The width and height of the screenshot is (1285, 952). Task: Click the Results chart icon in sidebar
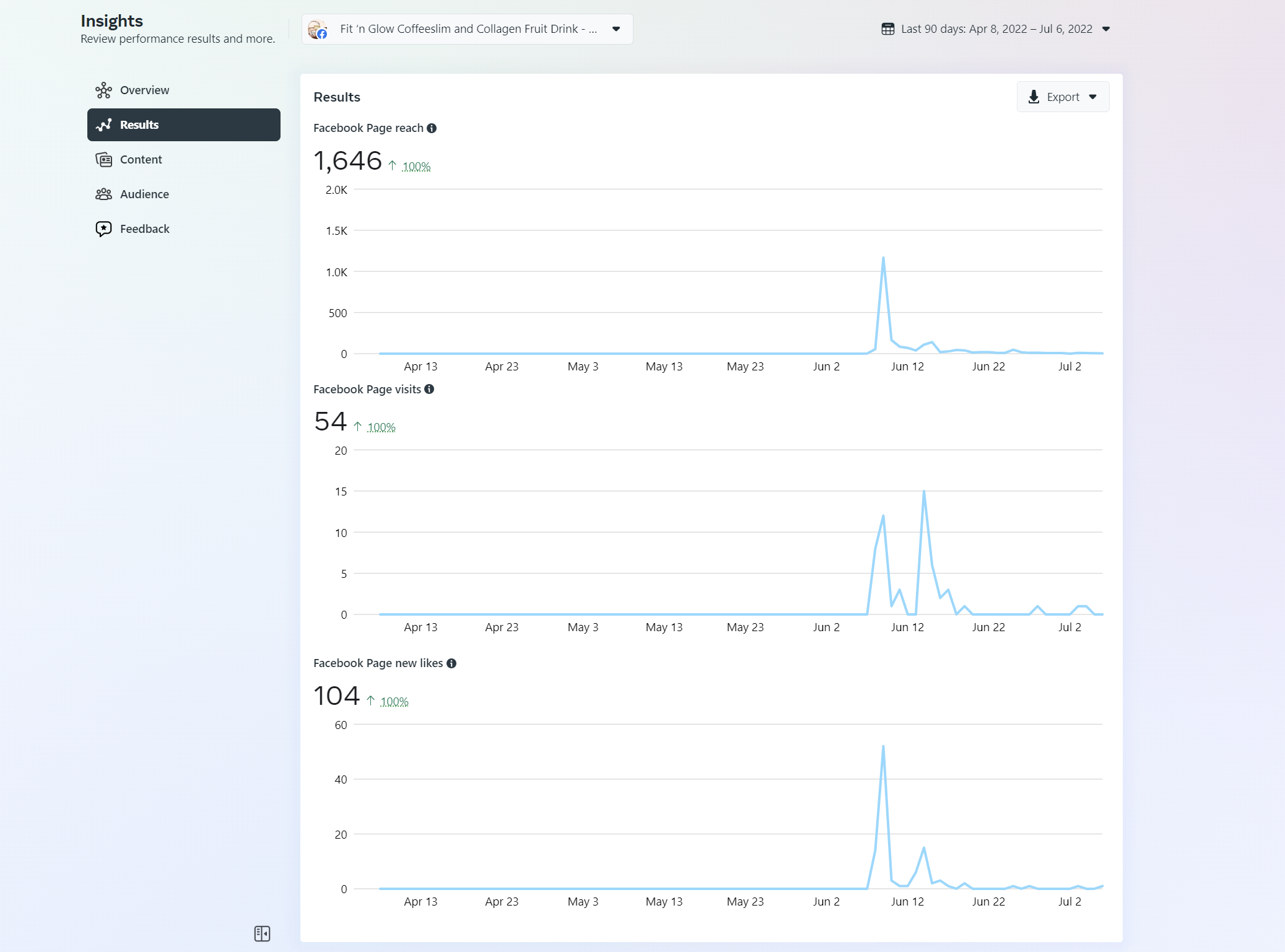[103, 124]
